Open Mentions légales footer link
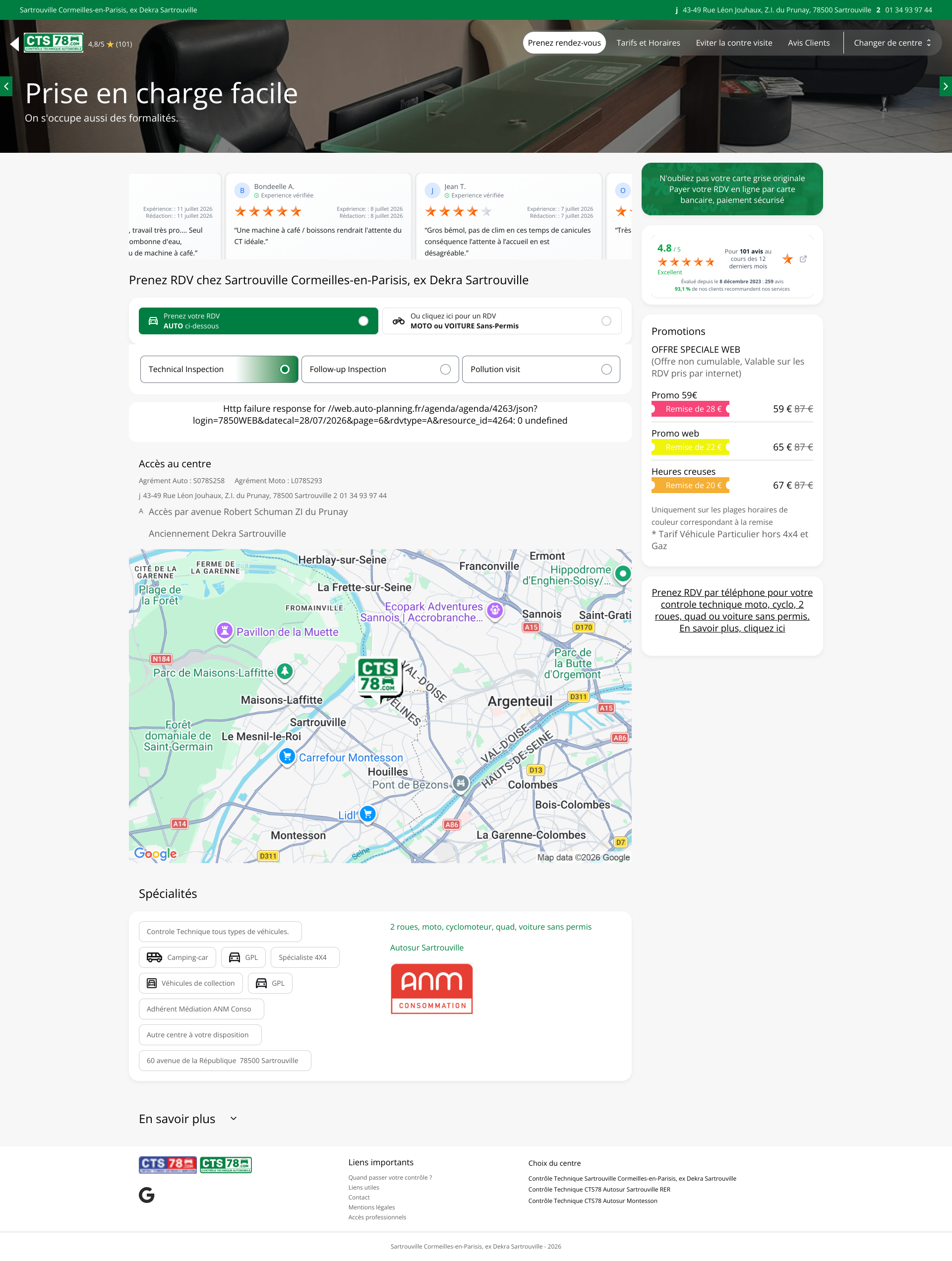Viewport: 952px width, 1261px height. (371, 1207)
